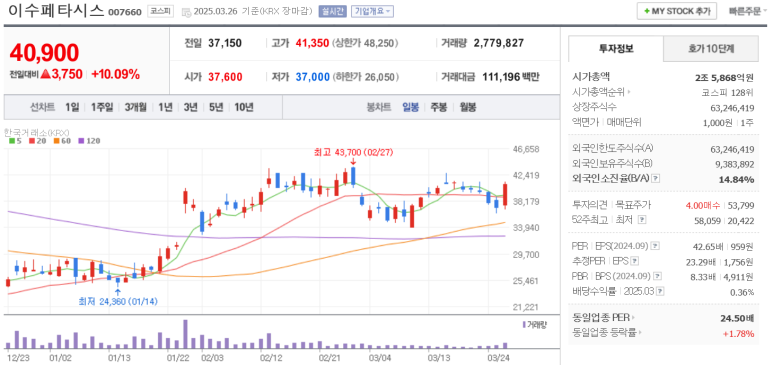Image resolution: width=773 pixels, height=365 pixels.
Task: Open the 동일업종 등락률 link
Action: [606, 333]
